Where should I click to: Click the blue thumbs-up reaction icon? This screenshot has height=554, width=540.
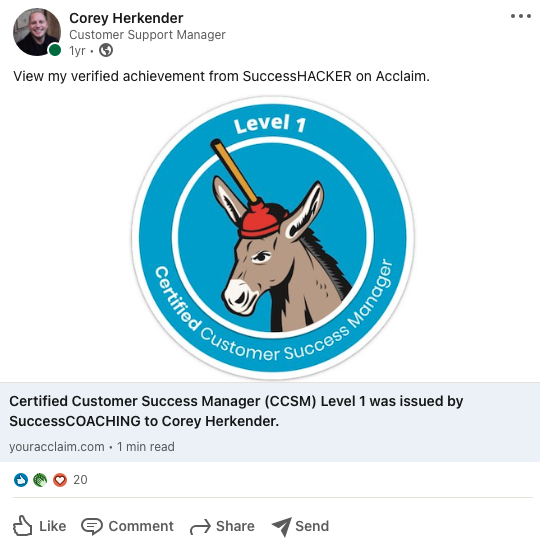click(x=21, y=480)
